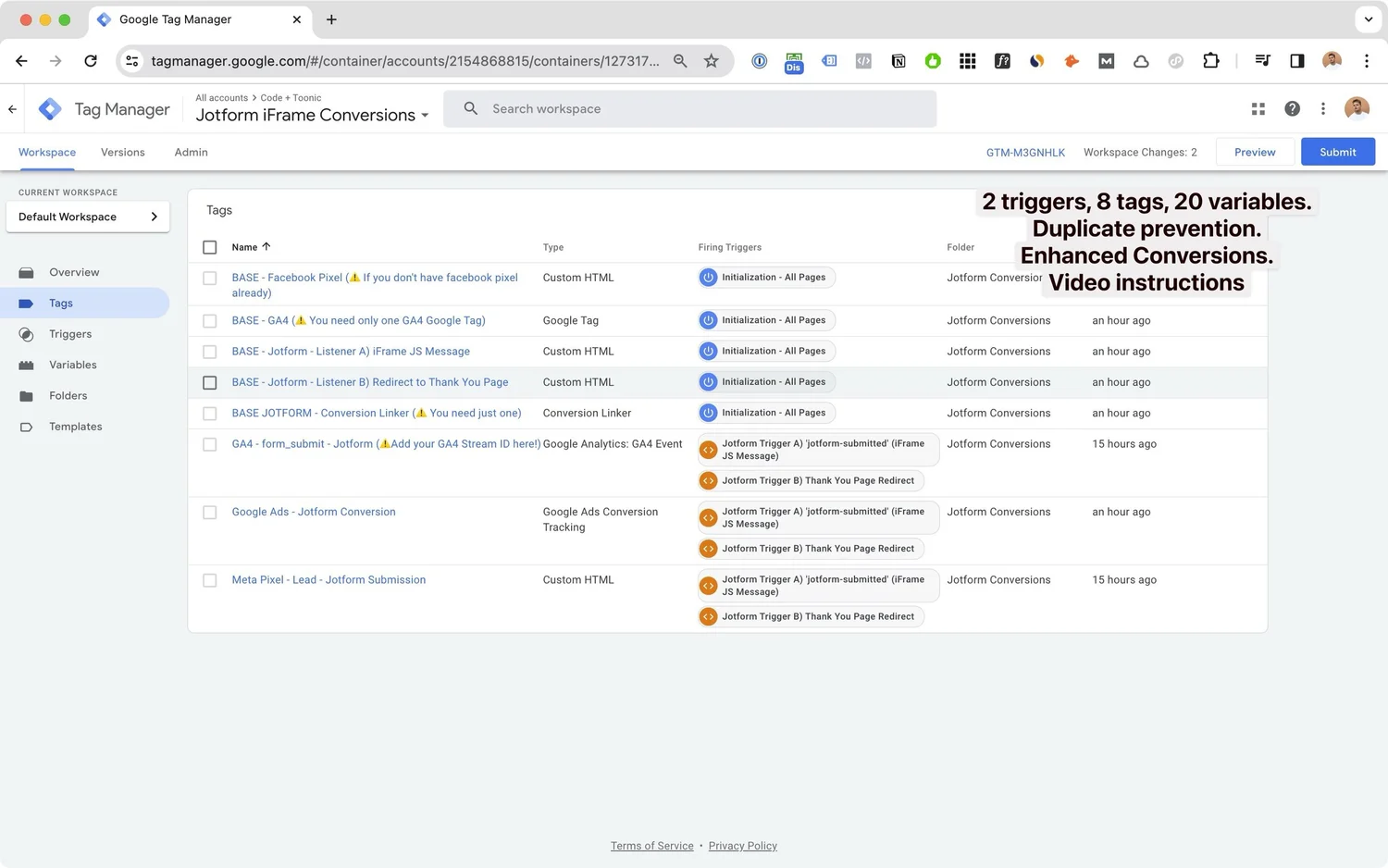Click the back arrow beside Tag Manager logo
The width and height of the screenshot is (1388, 868).
(13, 109)
